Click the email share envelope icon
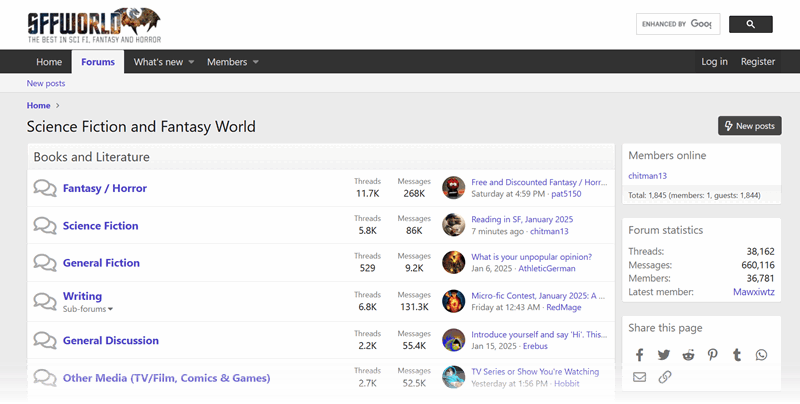 coord(640,377)
